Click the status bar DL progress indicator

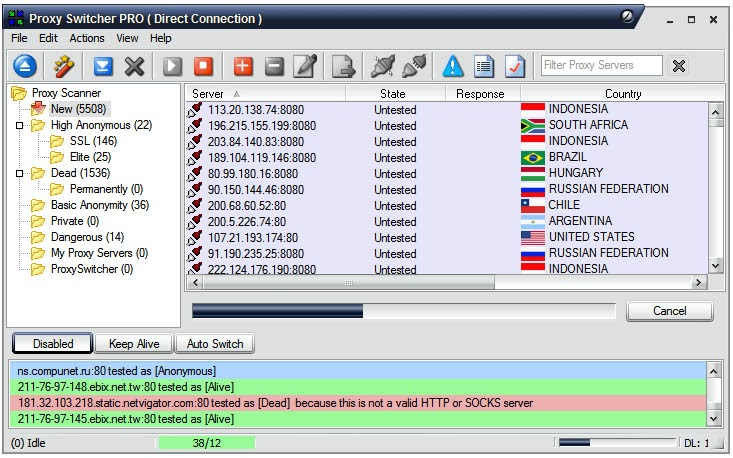click(617, 443)
